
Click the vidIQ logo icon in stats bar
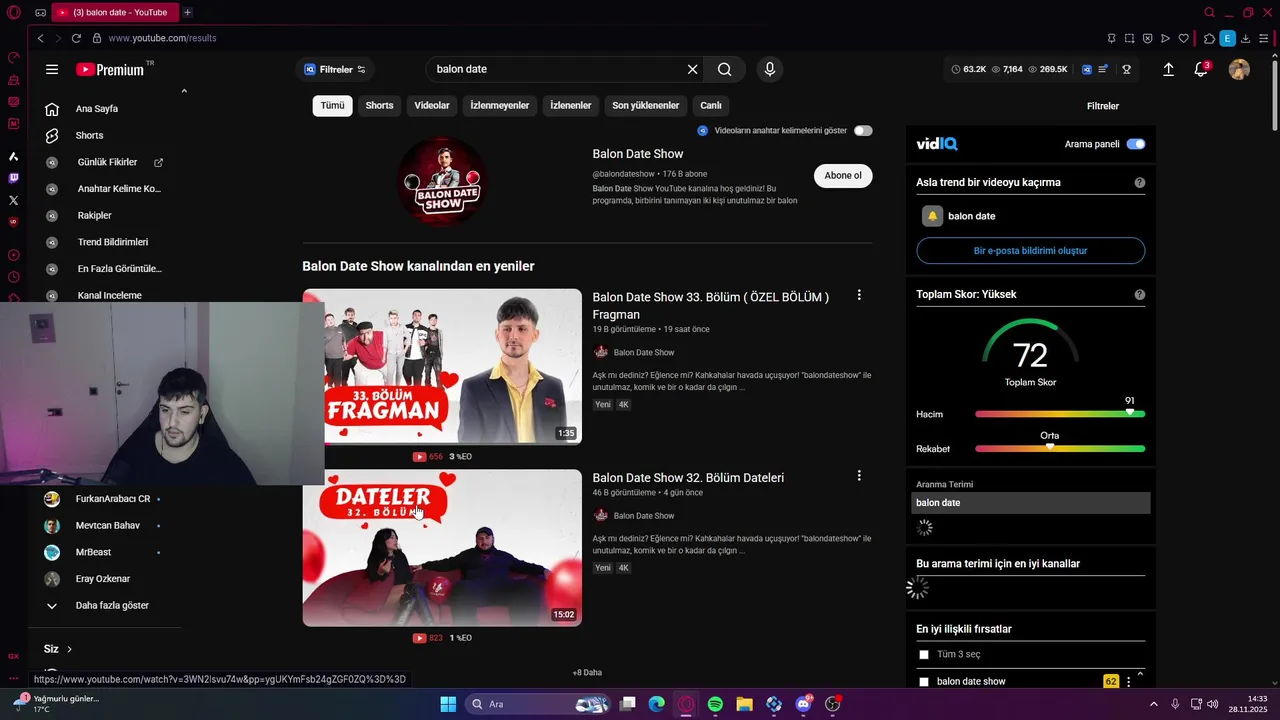1087,69
